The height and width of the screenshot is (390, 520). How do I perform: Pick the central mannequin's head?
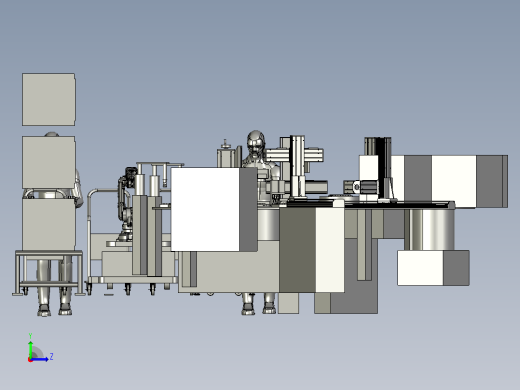point(256,142)
